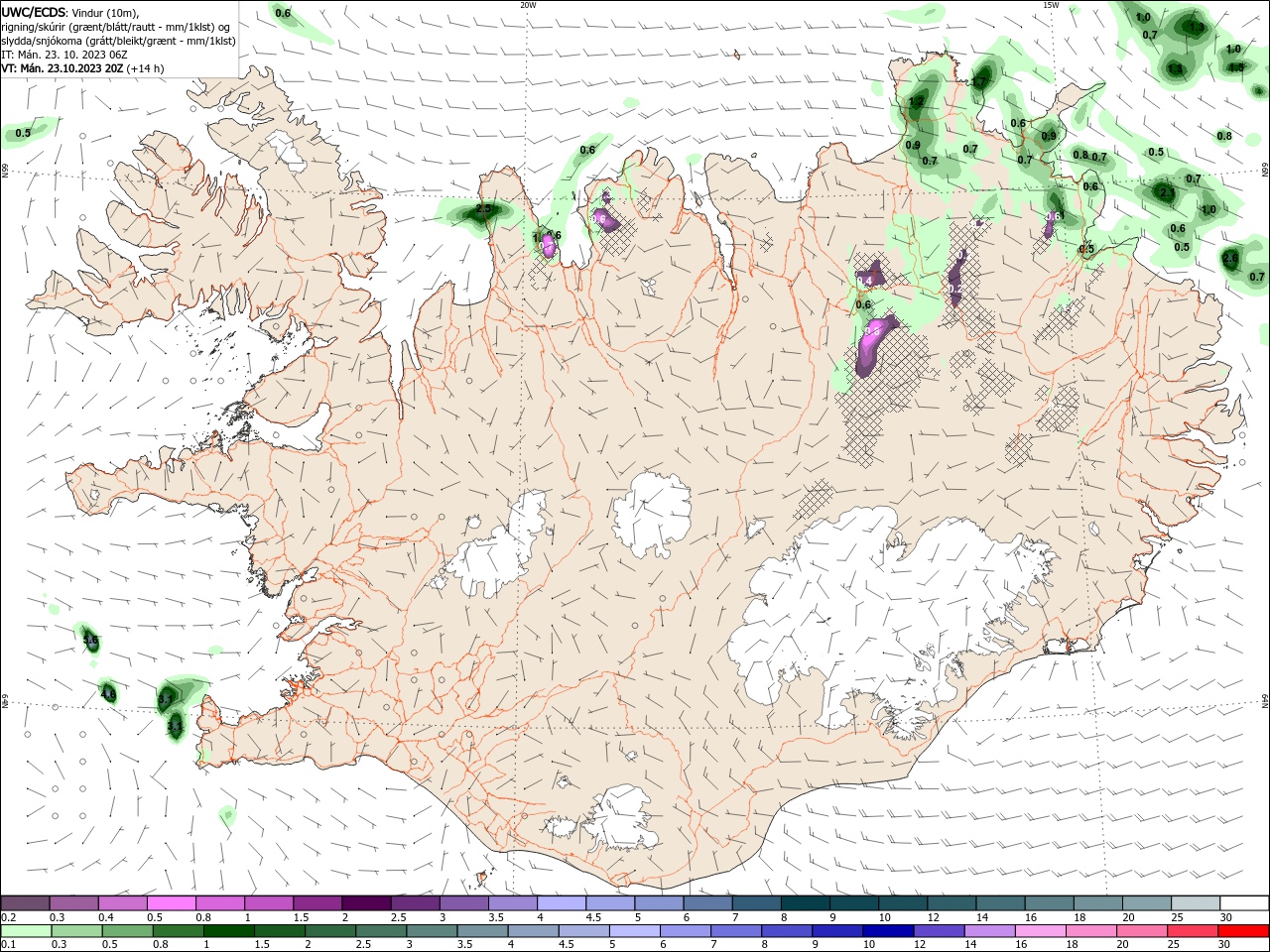Viewport: 1270px width, 952px height.
Task: Click the 'VT: Mán. 23.10.2023 20Z' valid time
Action: coord(63,68)
